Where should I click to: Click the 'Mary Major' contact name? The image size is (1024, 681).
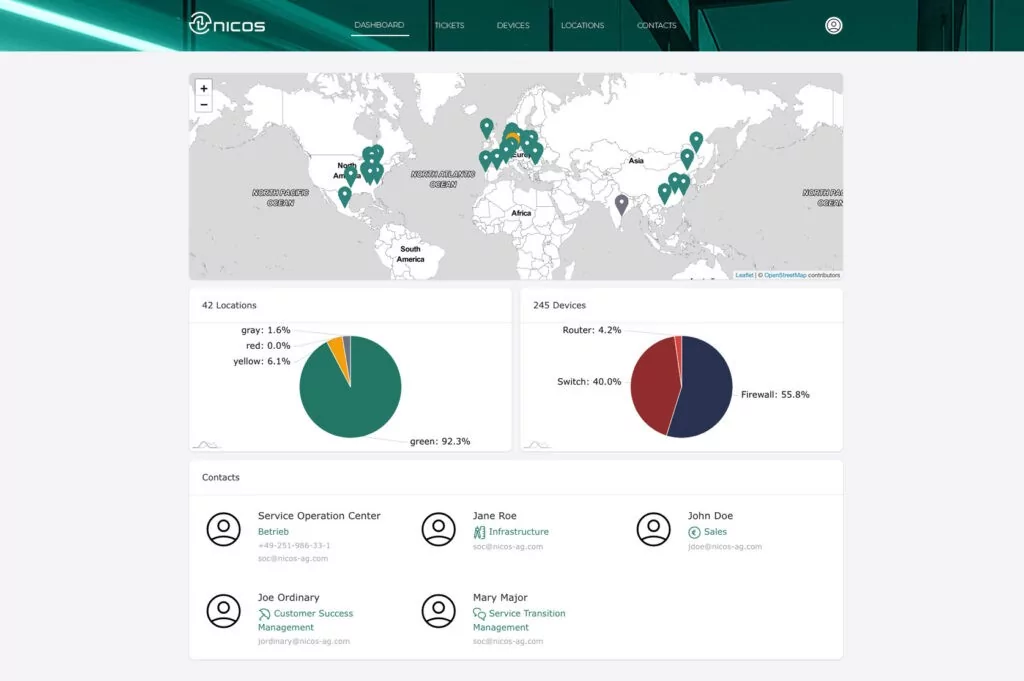(x=500, y=597)
